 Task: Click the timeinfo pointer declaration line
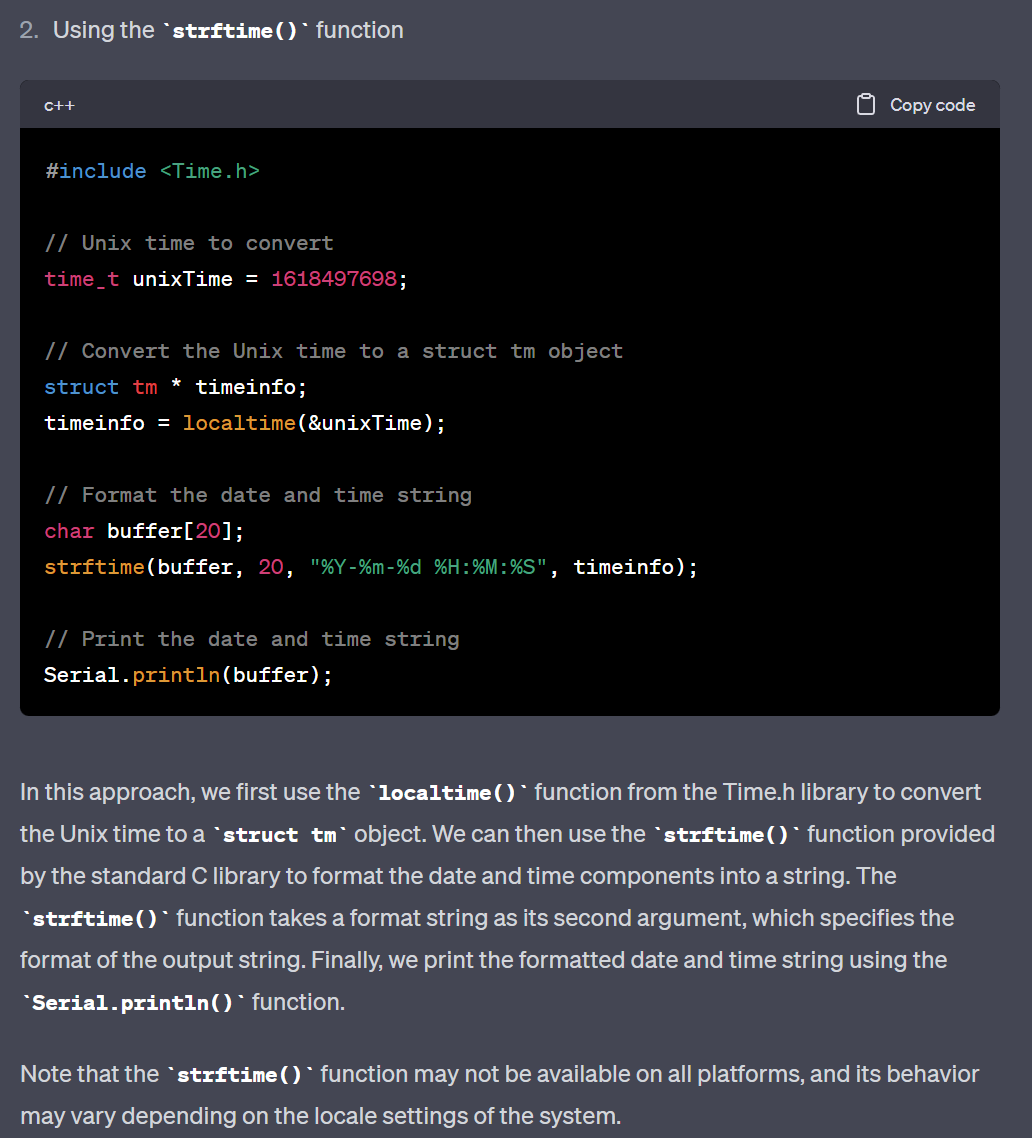tap(176, 387)
